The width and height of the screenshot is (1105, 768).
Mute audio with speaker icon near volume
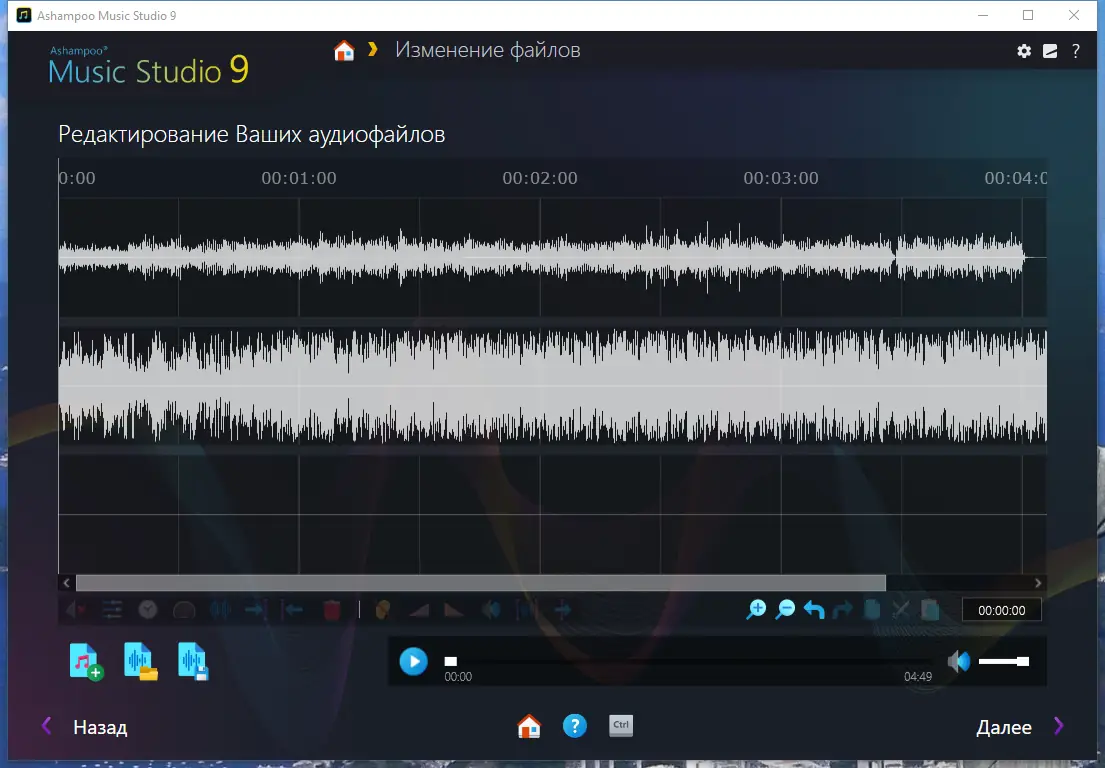click(958, 661)
